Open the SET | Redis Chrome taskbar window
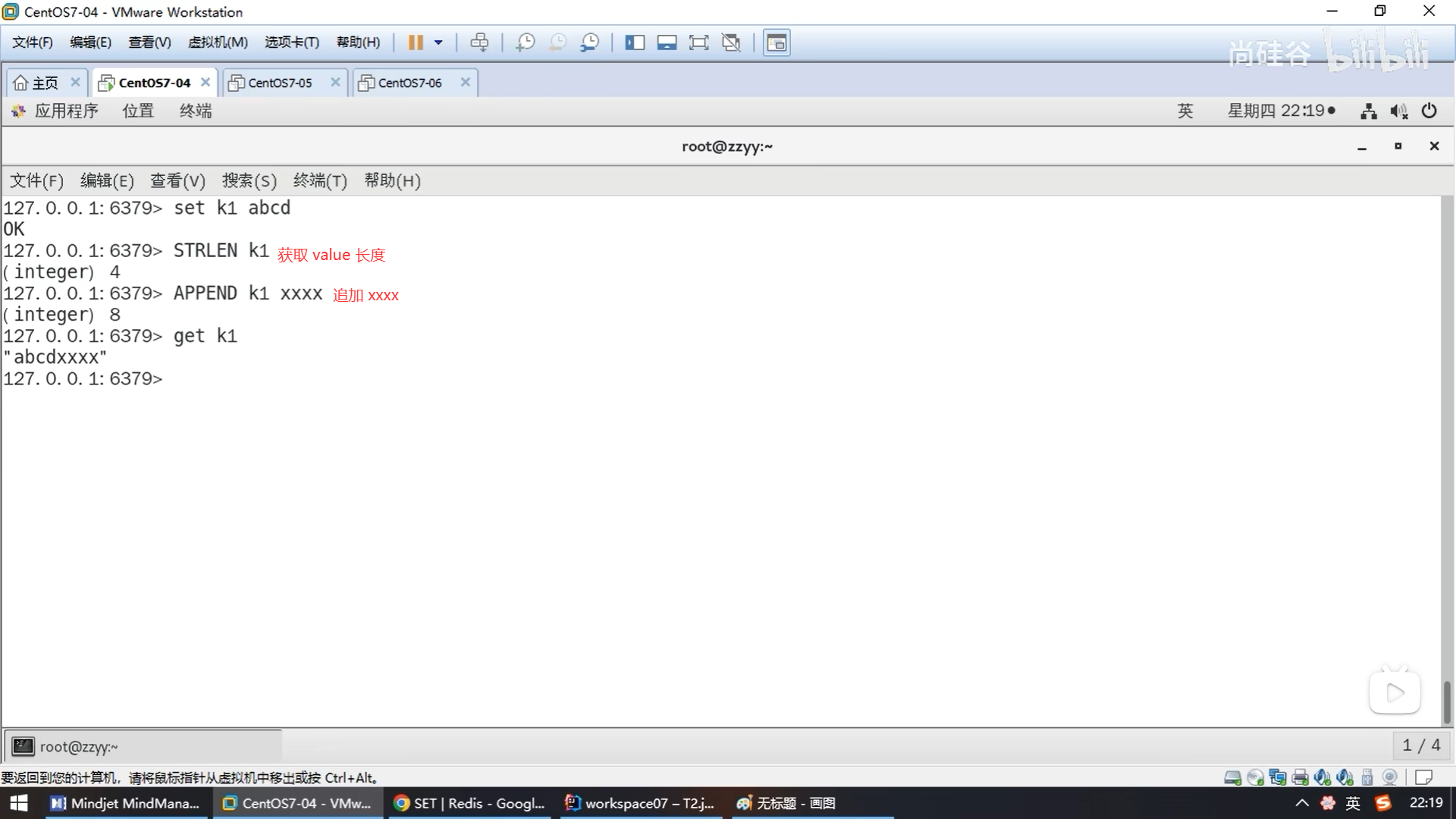 [471, 803]
